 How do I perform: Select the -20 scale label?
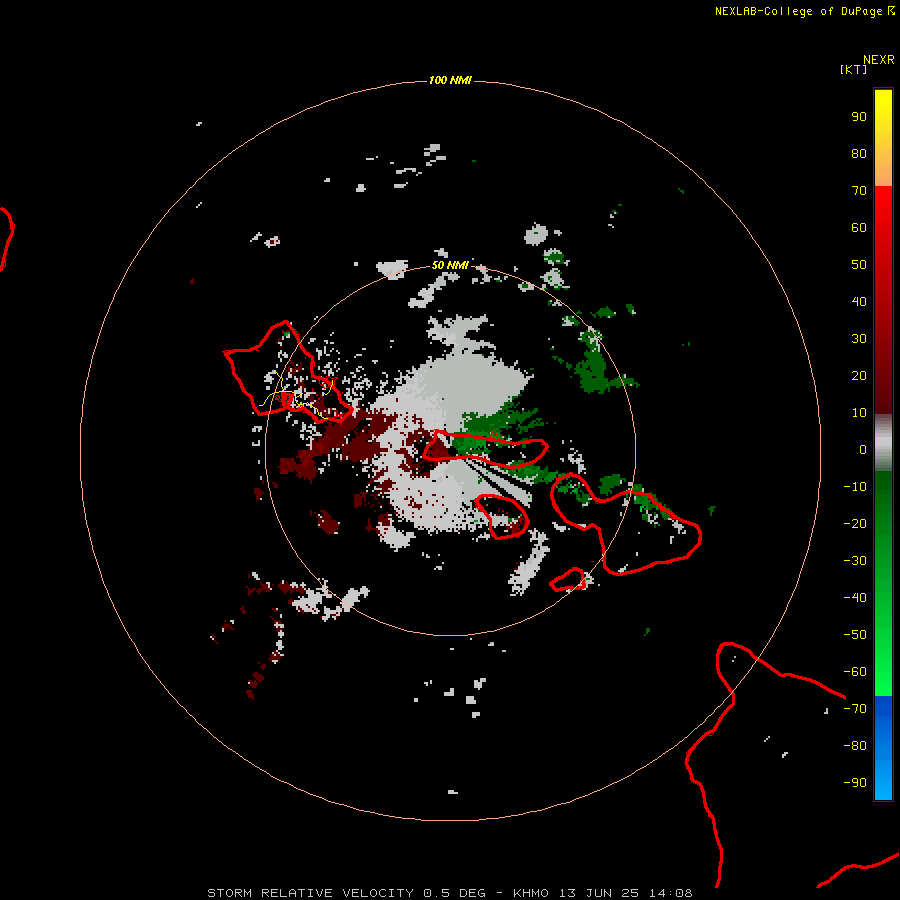coord(855,524)
